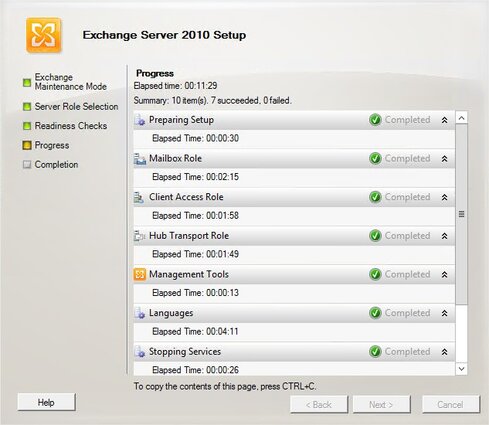Open the Help button

tap(46, 402)
